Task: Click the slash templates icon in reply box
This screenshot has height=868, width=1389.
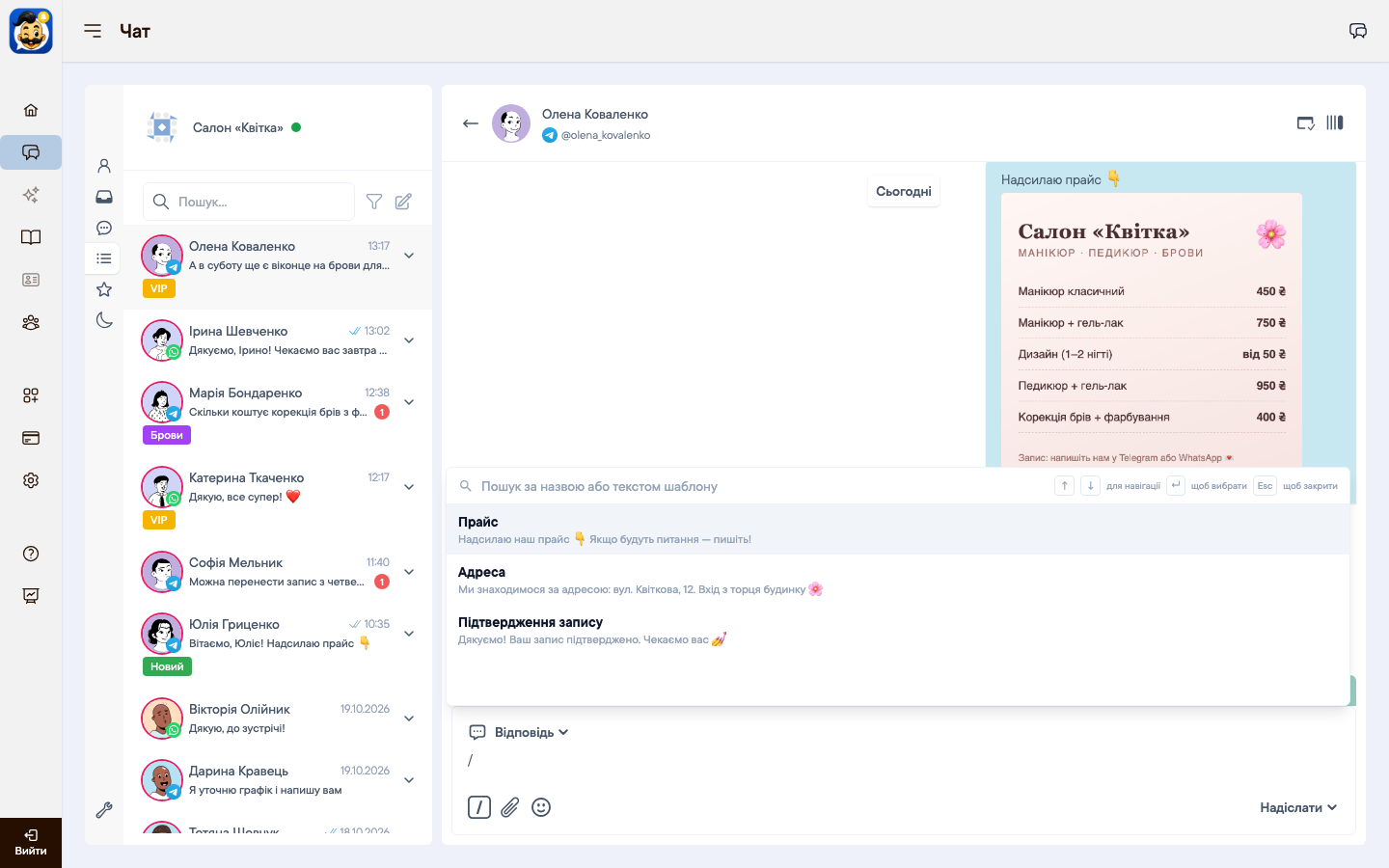Action: (479, 807)
